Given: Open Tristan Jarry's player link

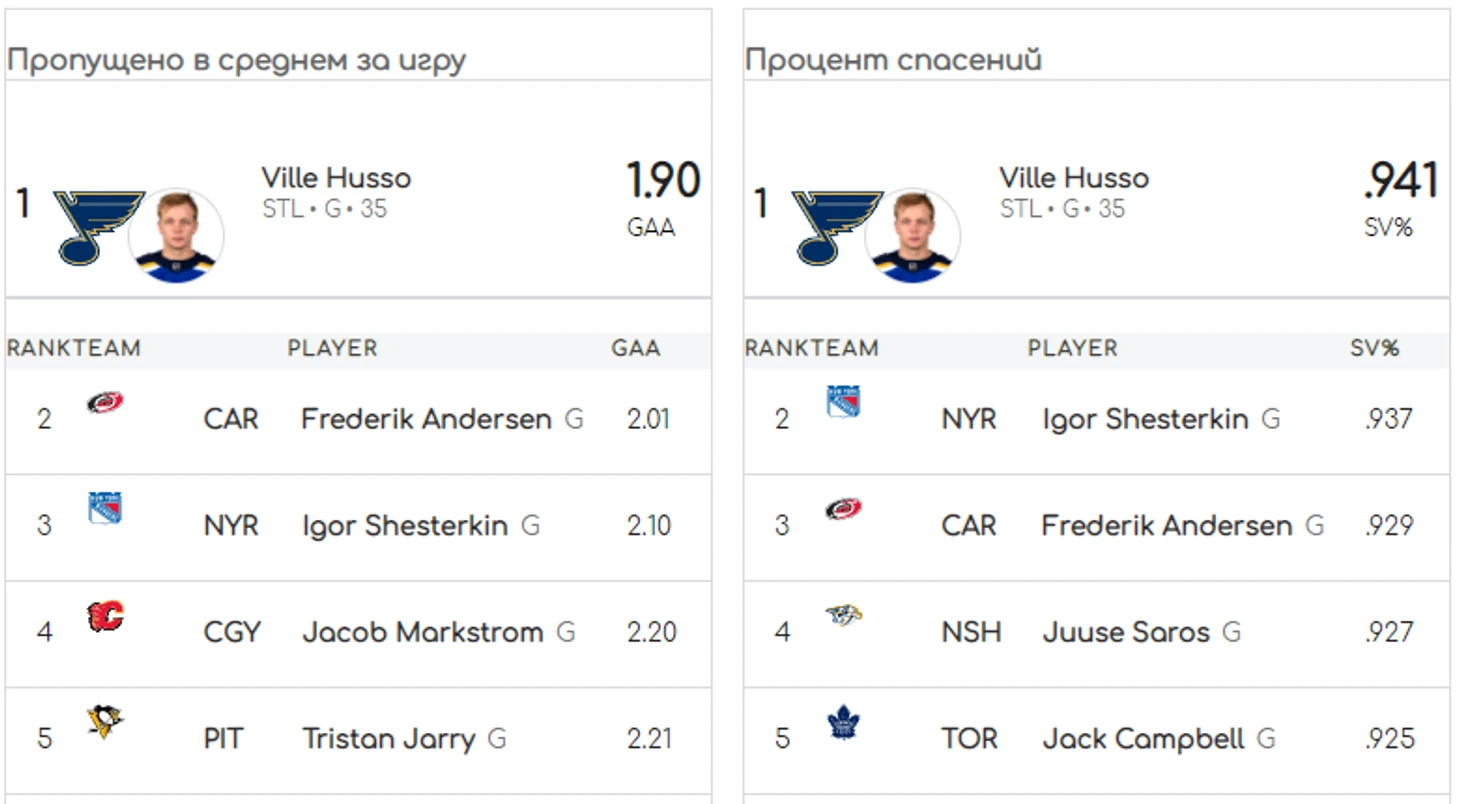Looking at the screenshot, I should click(x=388, y=739).
